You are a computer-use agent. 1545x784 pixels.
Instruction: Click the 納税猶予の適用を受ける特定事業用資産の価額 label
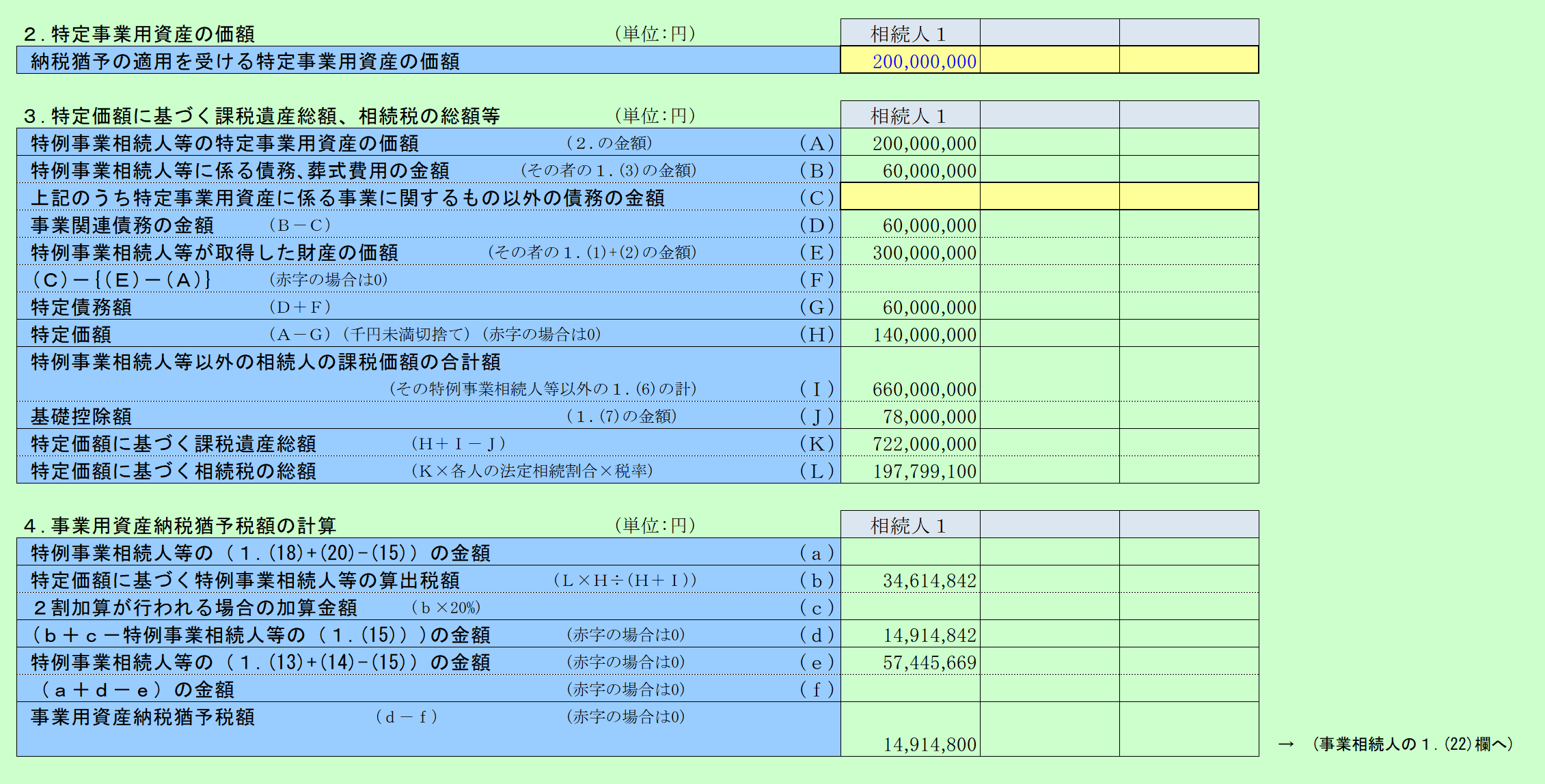coord(245,61)
